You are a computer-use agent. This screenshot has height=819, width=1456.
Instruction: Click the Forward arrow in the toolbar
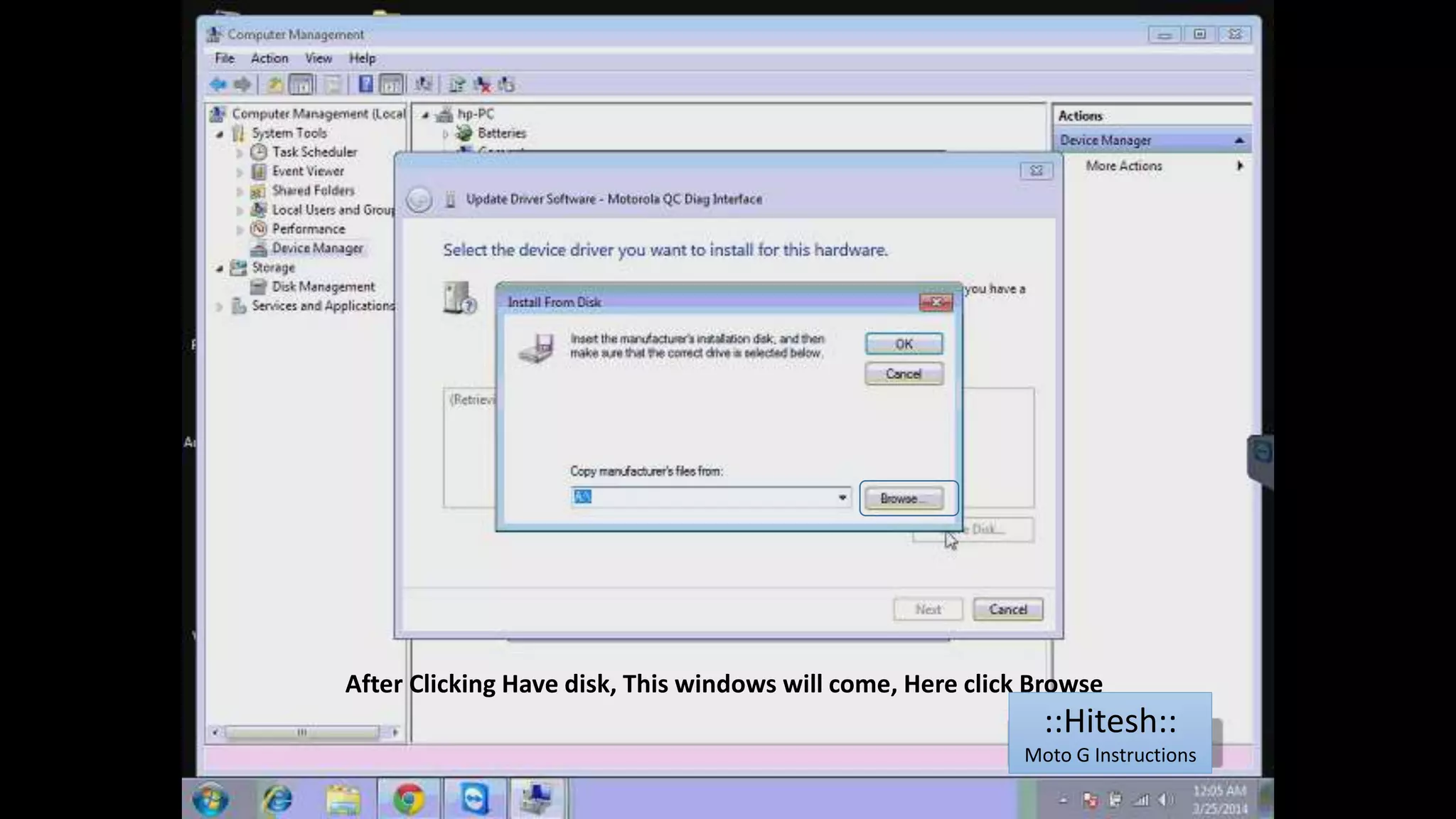(242, 85)
